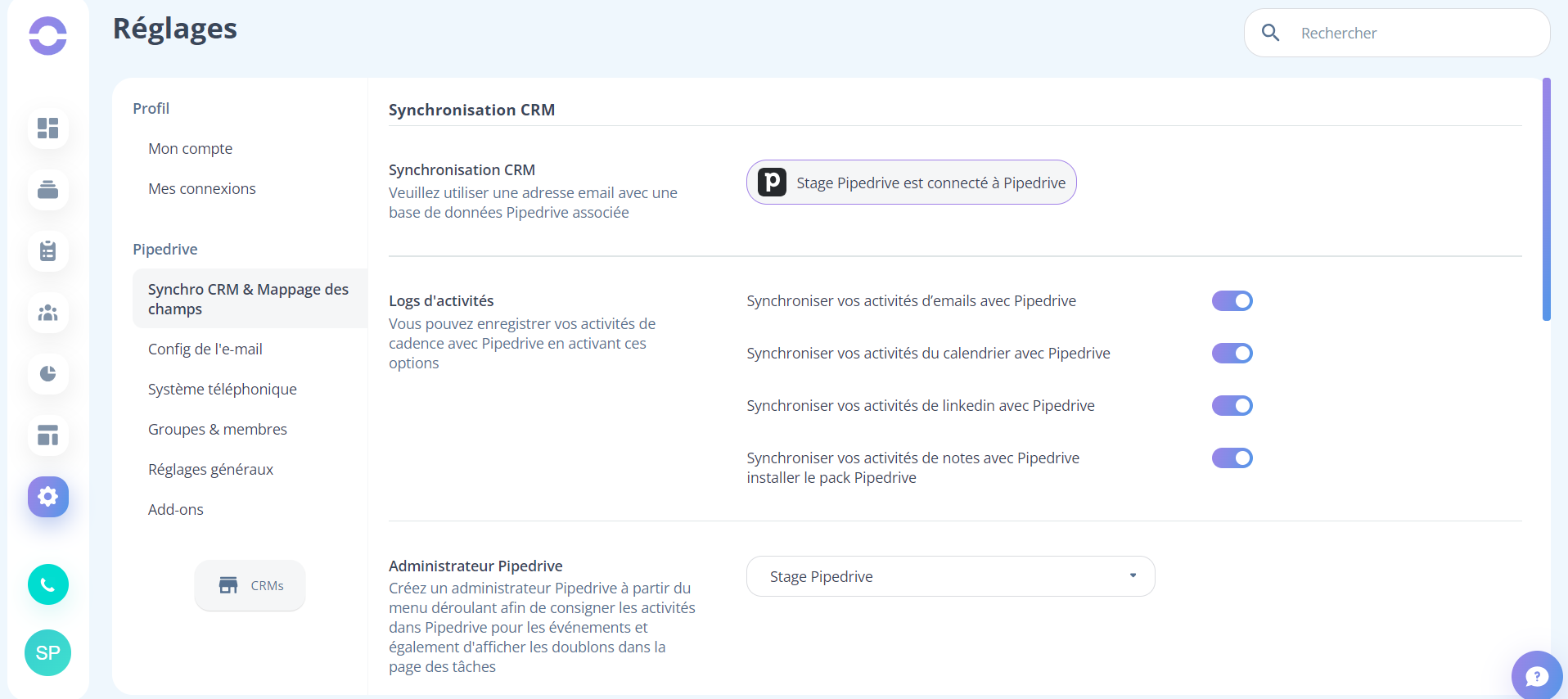Toggle email activities sync with Pipedrive

pyautogui.click(x=1232, y=301)
